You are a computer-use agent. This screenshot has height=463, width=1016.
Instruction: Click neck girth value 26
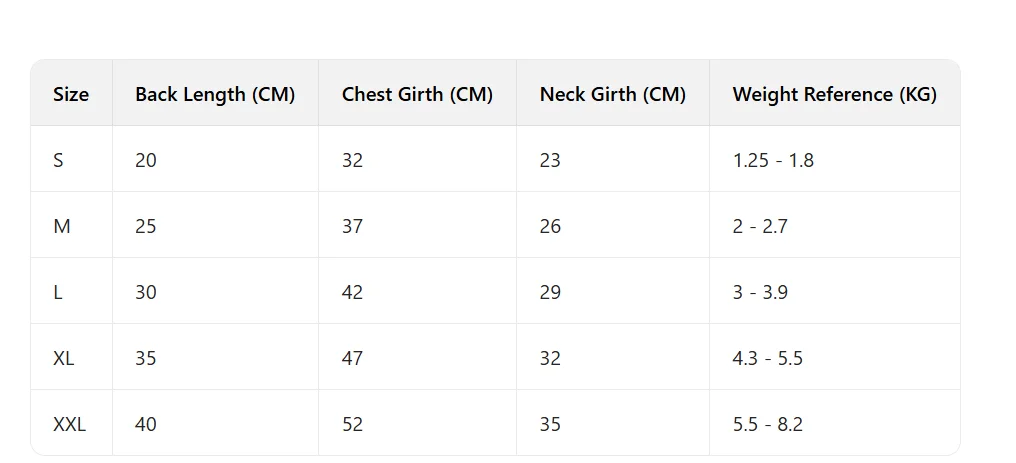[x=550, y=226]
